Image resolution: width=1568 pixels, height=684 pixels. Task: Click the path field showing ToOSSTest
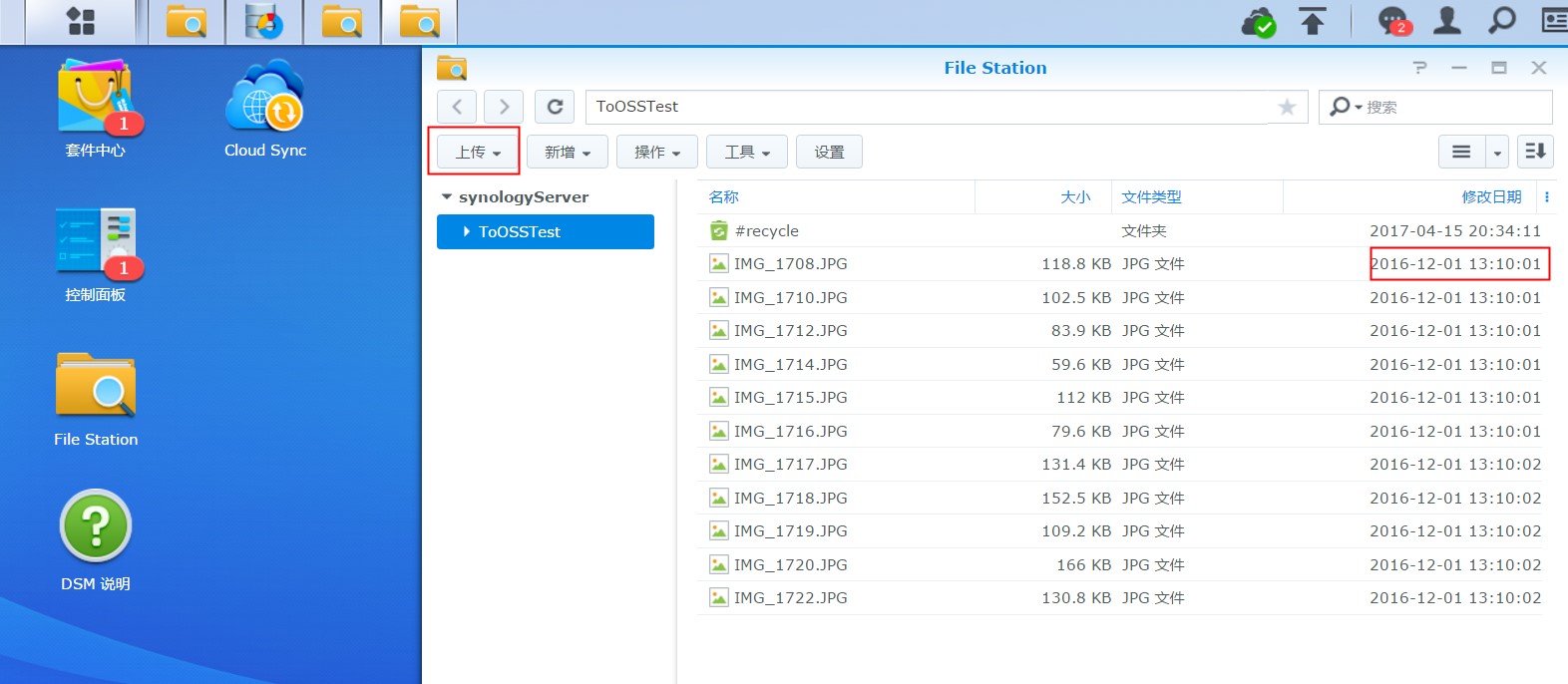[926, 107]
